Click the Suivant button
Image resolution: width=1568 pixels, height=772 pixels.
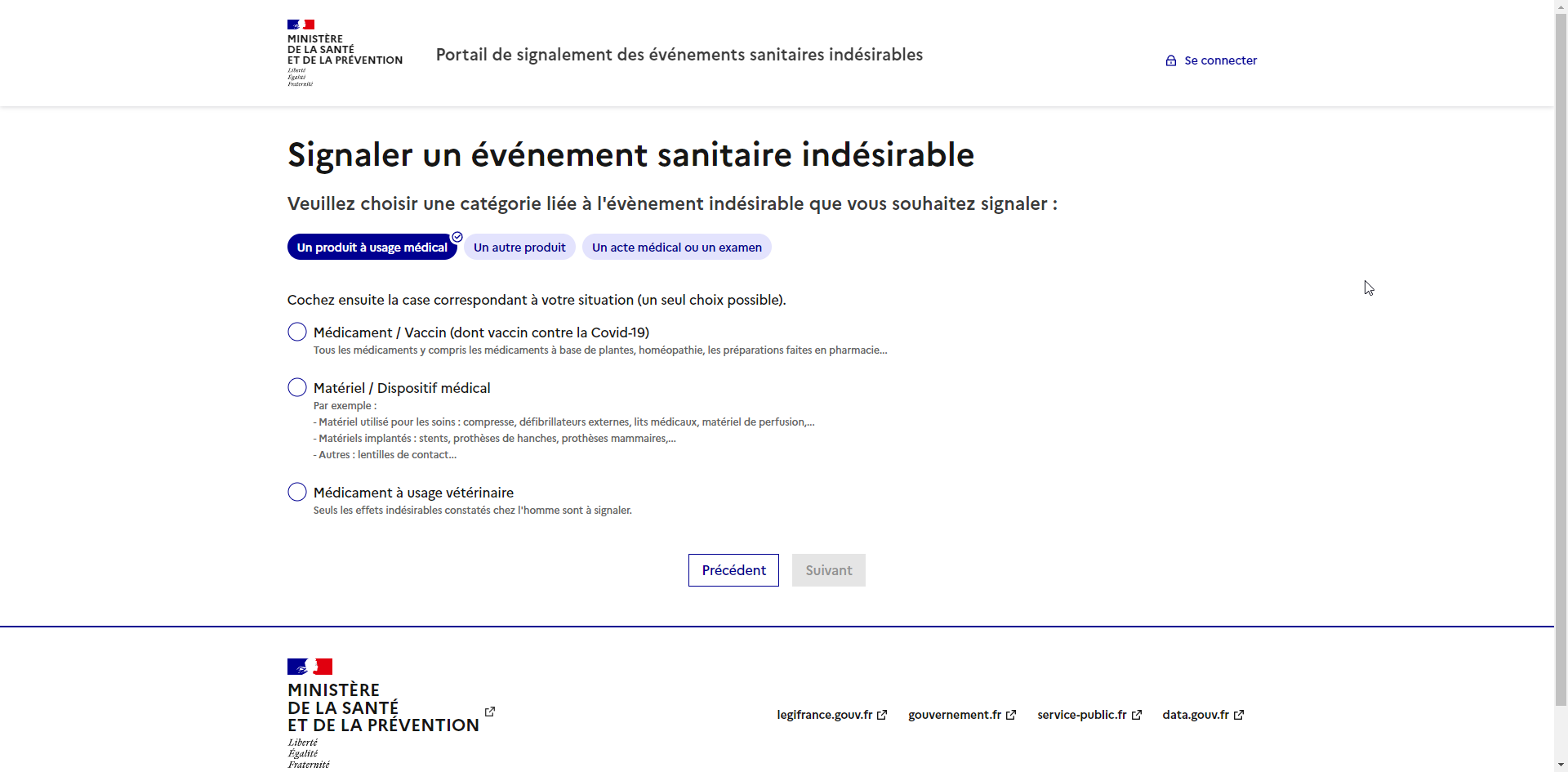(828, 570)
